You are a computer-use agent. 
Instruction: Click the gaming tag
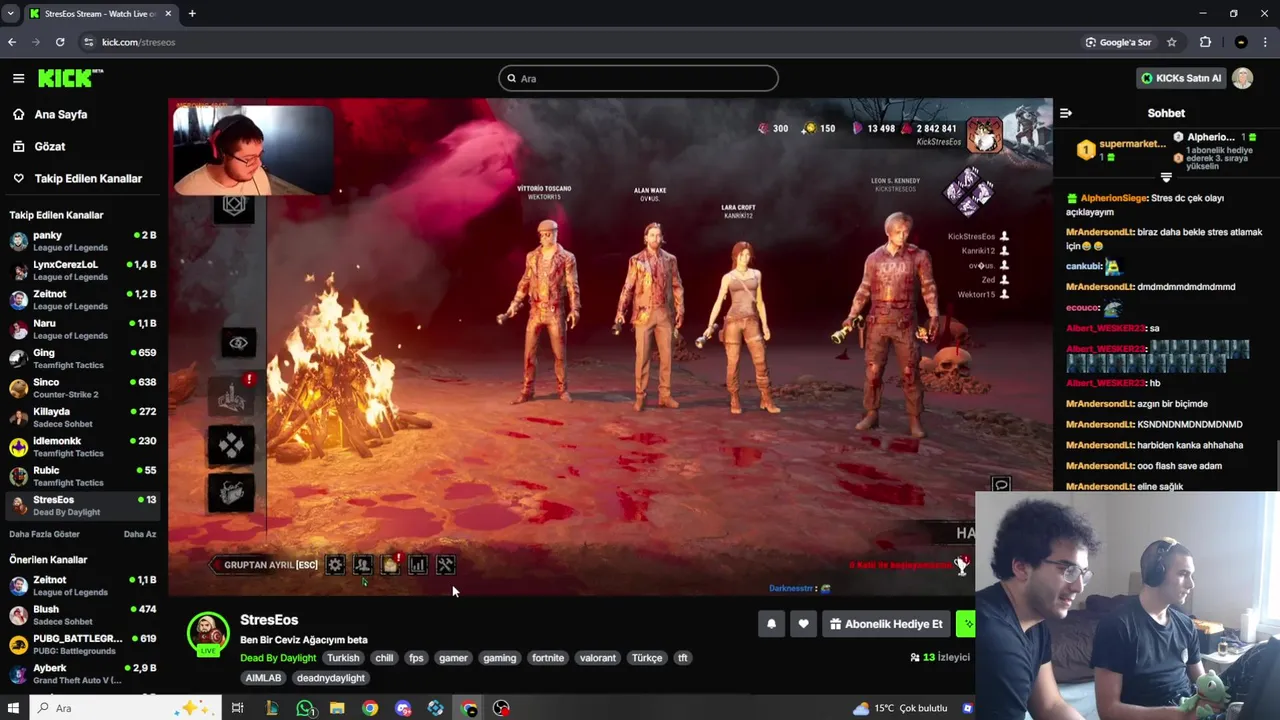pyautogui.click(x=500, y=658)
